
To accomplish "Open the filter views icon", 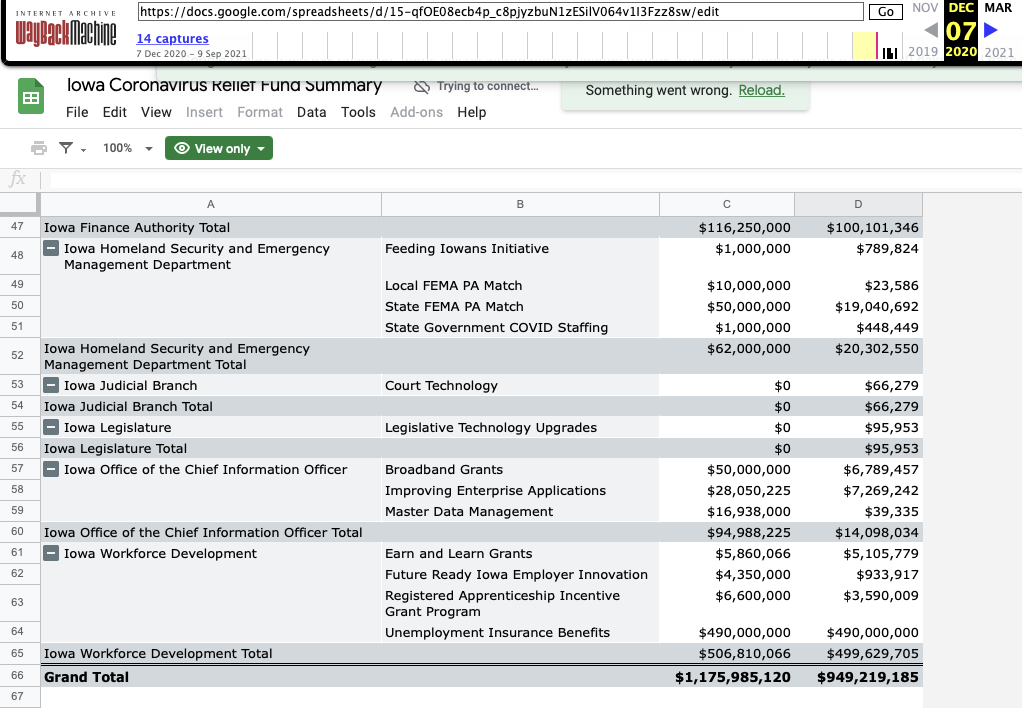I will tap(66, 148).
